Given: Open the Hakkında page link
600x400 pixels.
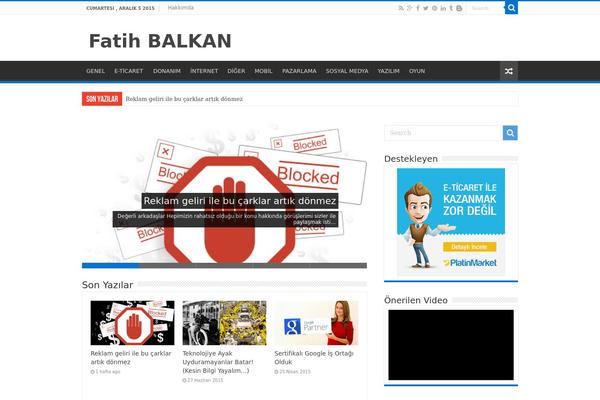Looking at the screenshot, I should (x=181, y=8).
